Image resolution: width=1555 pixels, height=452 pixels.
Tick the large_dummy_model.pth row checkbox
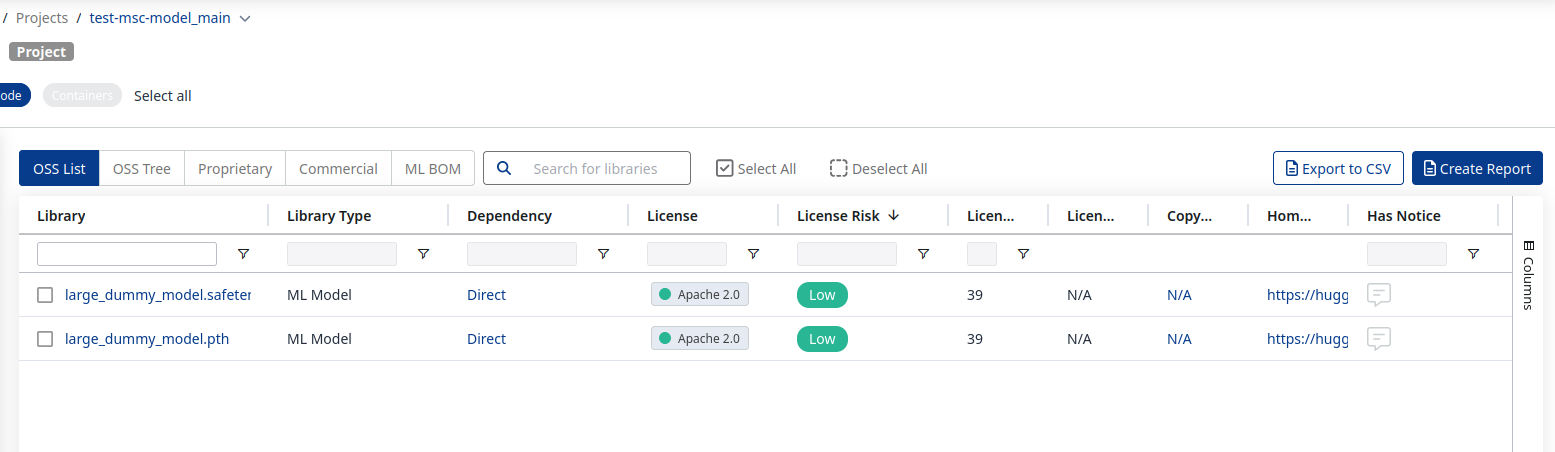pyautogui.click(x=45, y=339)
